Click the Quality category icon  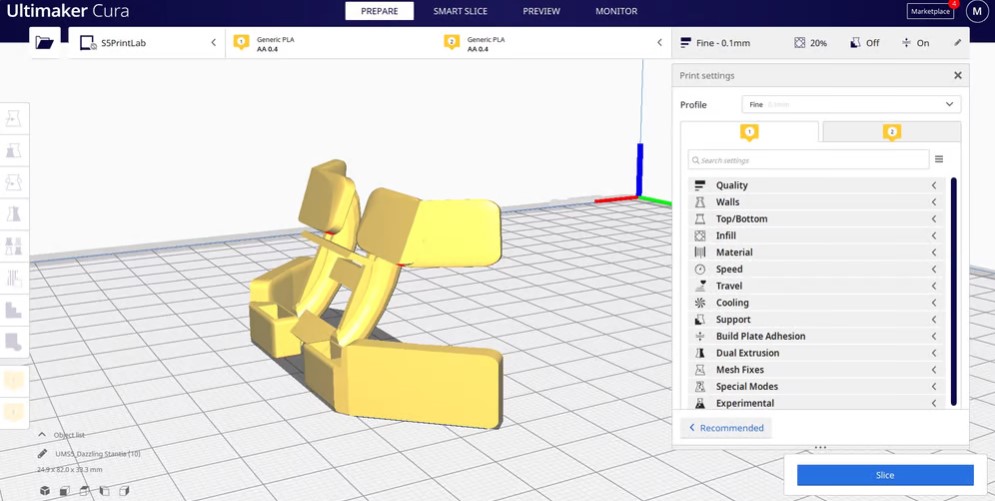pyautogui.click(x=700, y=185)
